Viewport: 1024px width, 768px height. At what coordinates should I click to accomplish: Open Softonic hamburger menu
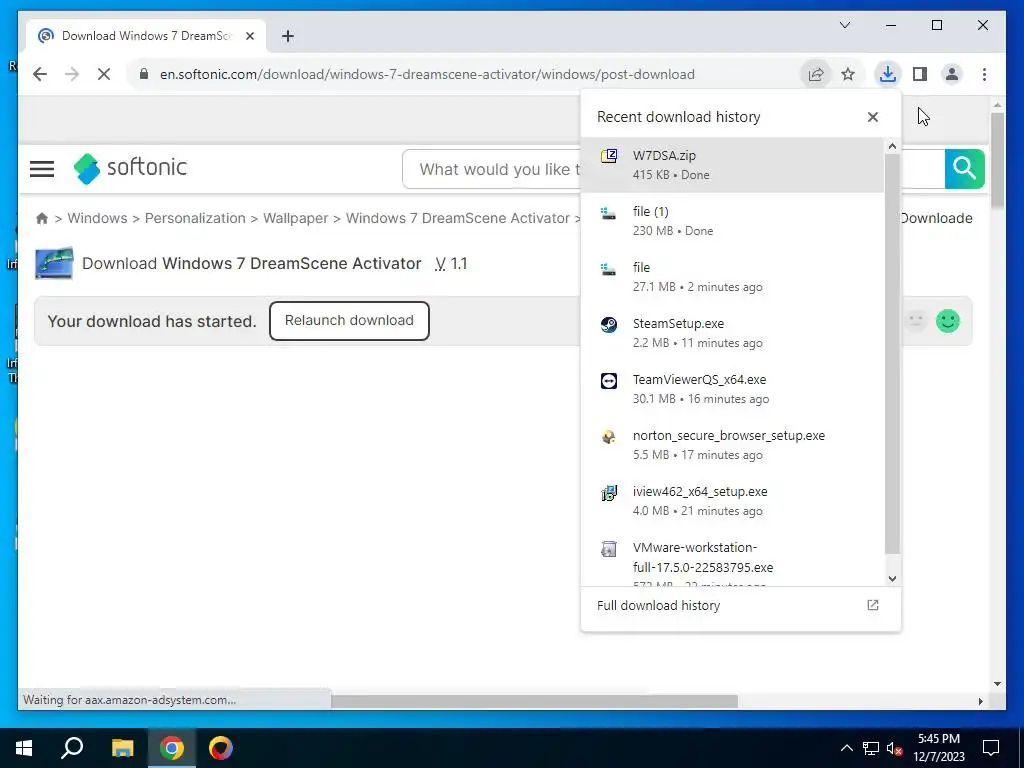pyautogui.click(x=42, y=168)
